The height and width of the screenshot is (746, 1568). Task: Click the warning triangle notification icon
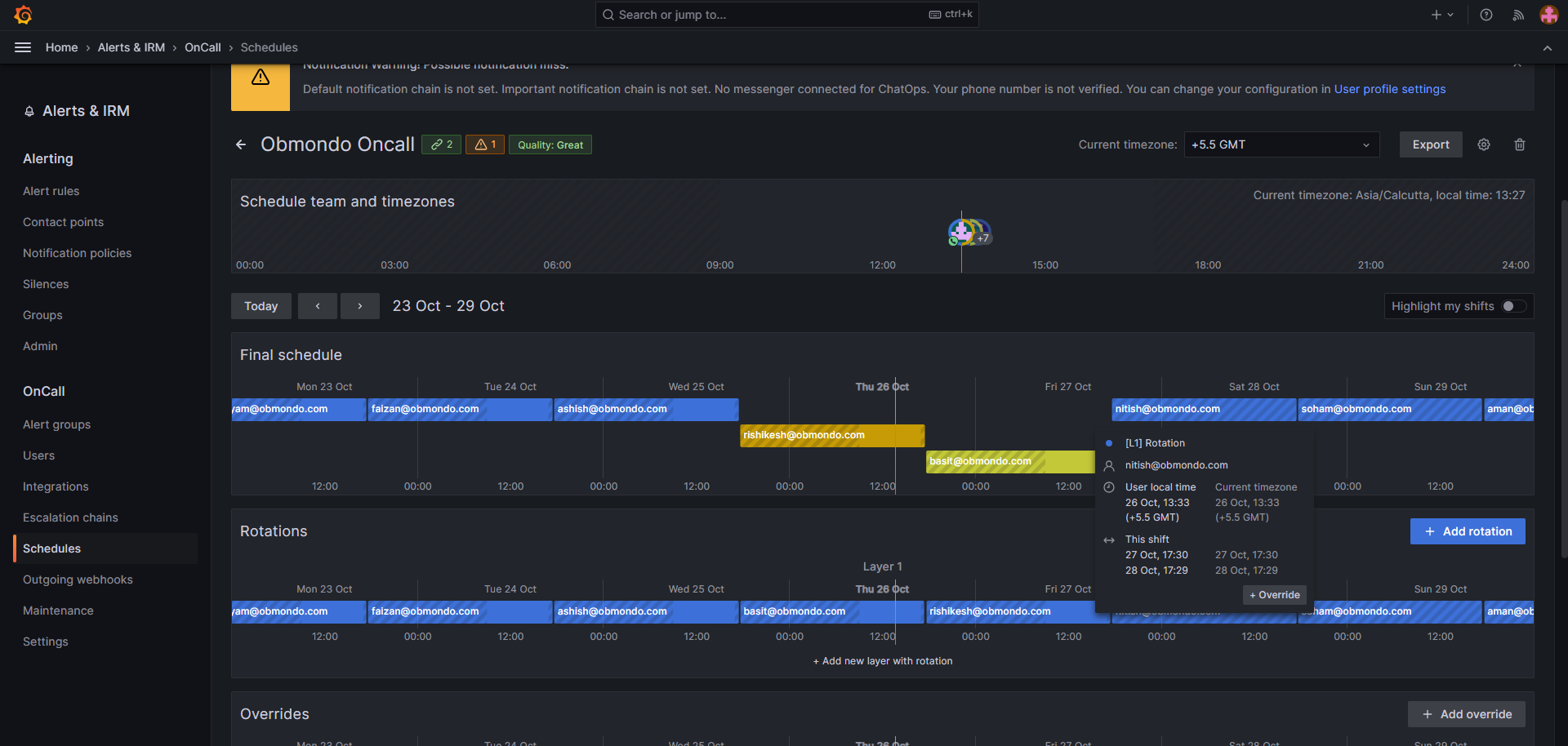coord(261,78)
